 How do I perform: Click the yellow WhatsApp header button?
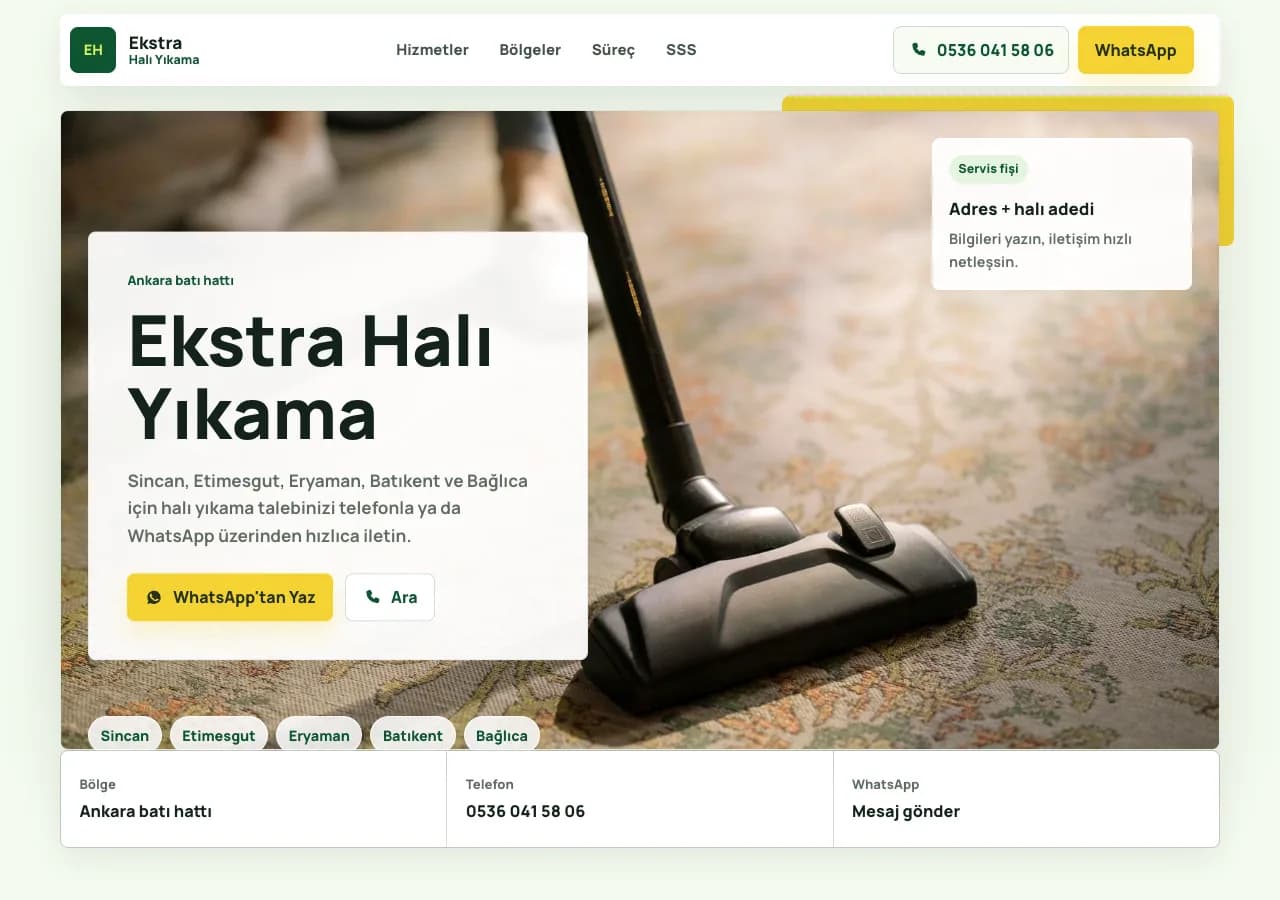point(1136,50)
